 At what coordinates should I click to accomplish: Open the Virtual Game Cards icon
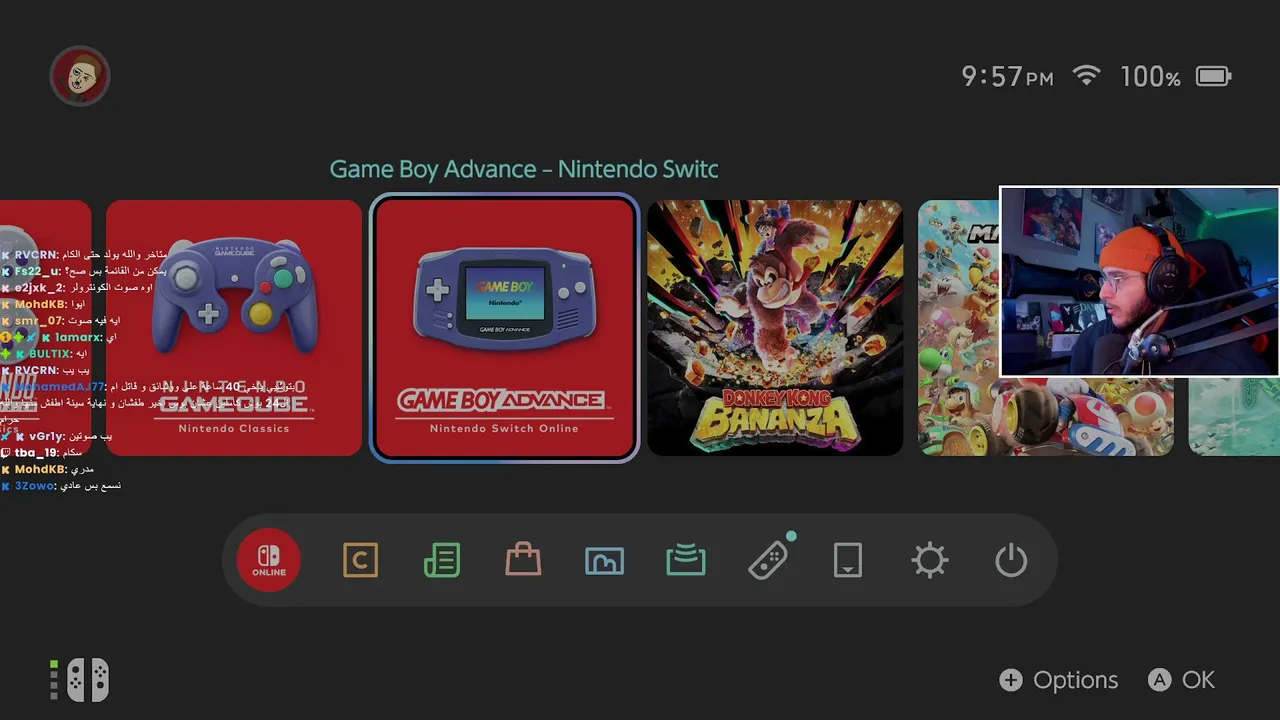[x=848, y=560]
